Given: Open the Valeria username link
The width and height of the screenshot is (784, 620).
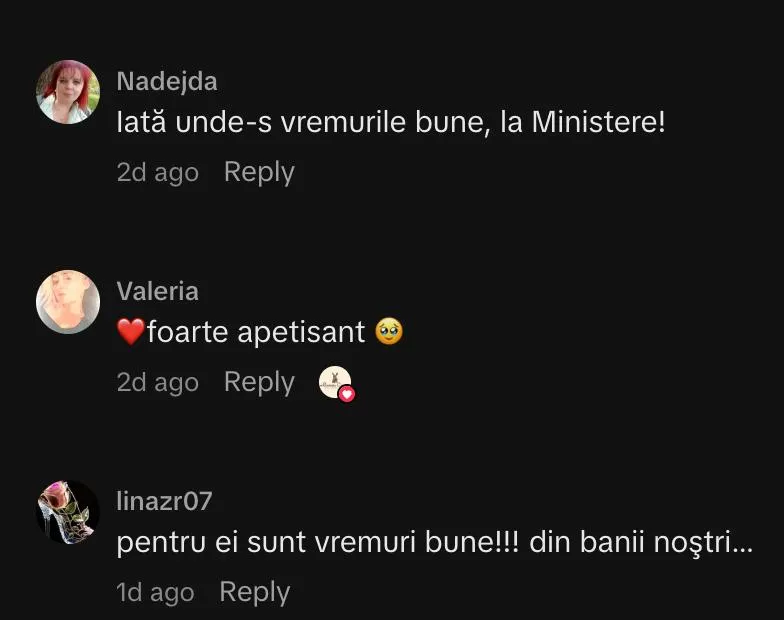Looking at the screenshot, I should 158,291.
